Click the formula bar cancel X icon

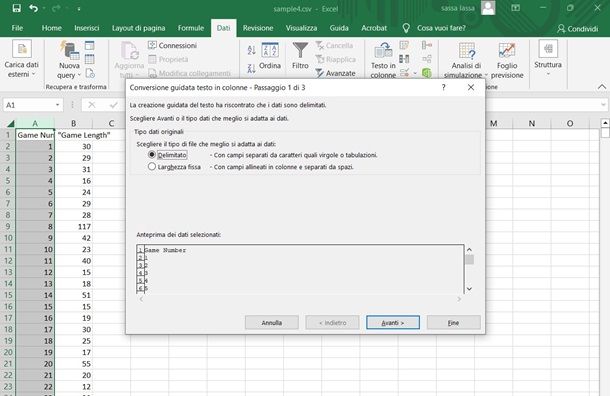91,105
